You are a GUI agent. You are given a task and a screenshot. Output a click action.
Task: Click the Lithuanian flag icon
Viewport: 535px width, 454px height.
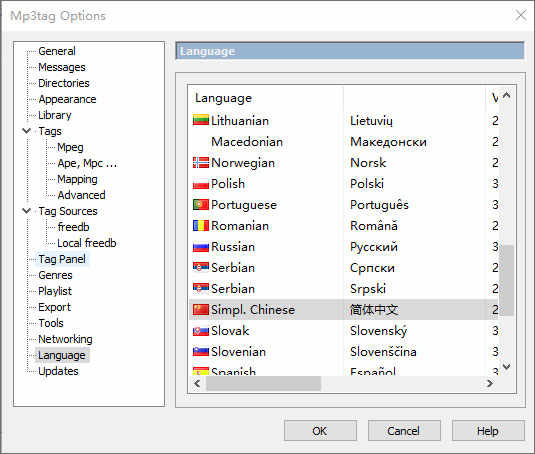pos(201,120)
